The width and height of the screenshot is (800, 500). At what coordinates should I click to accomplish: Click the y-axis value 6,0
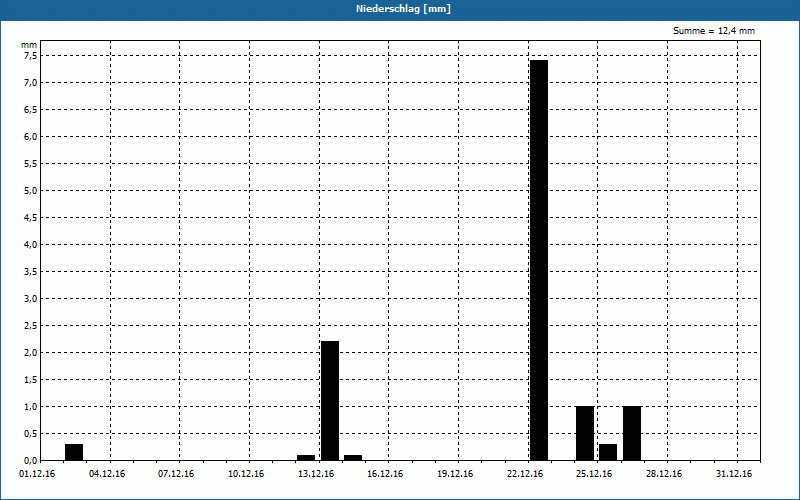point(31,137)
